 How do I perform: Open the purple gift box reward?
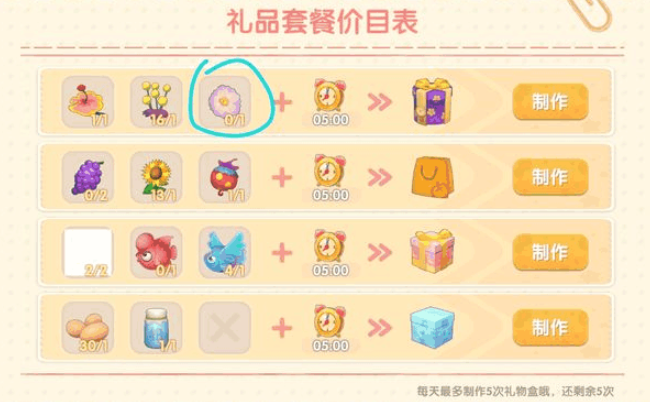click(432, 102)
